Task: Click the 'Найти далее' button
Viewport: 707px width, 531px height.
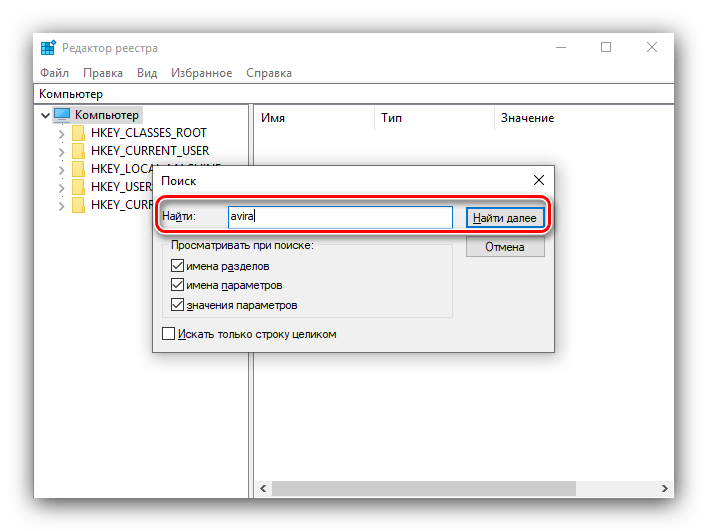Action: (x=505, y=218)
